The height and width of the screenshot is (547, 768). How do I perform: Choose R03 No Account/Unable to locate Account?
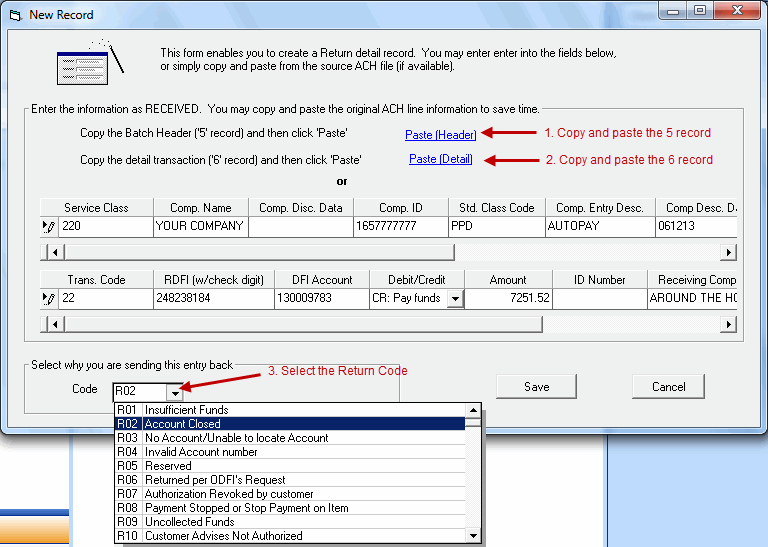[290, 438]
